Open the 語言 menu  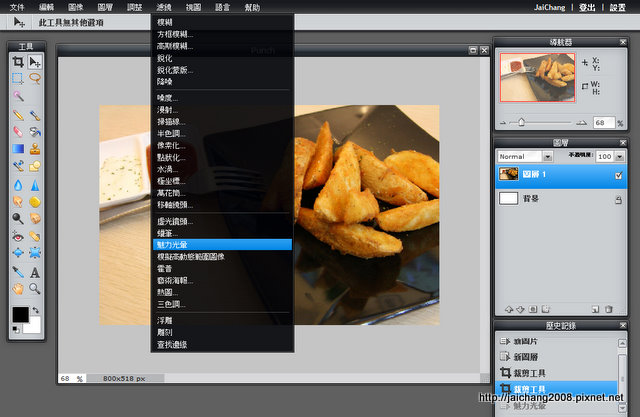pos(222,7)
